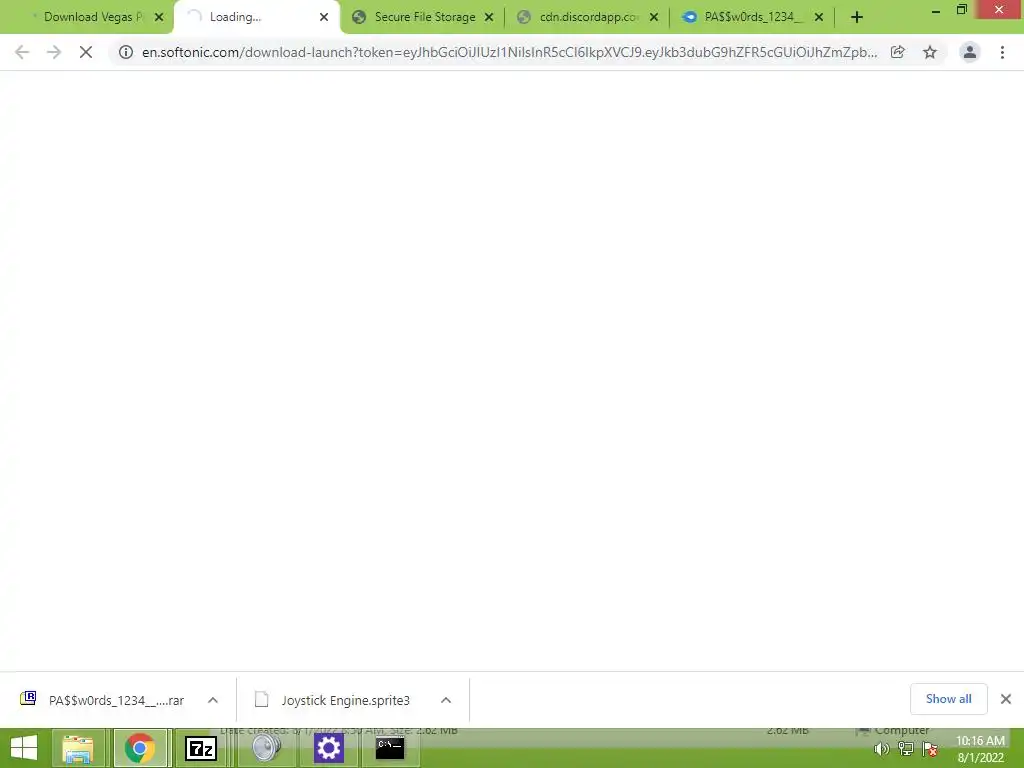
Task: Switch to Secure File Storage tab
Action: click(422, 17)
